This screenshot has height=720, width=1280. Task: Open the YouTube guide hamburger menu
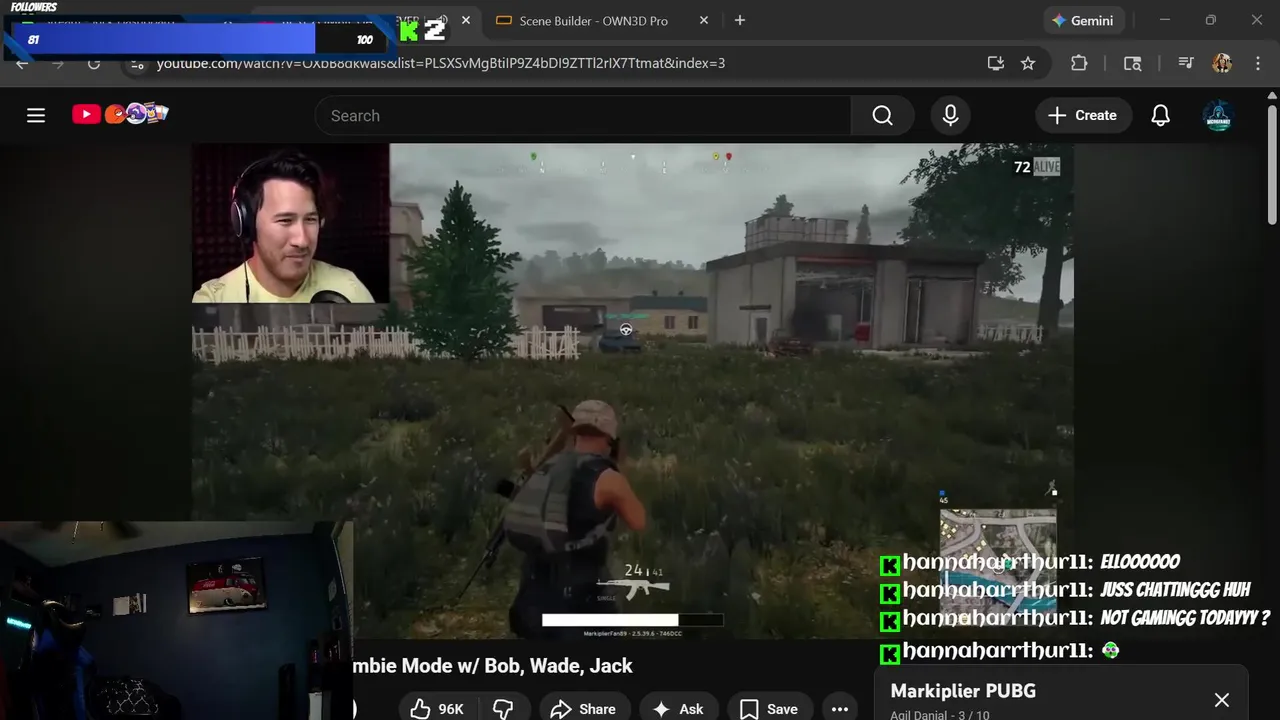pos(36,115)
